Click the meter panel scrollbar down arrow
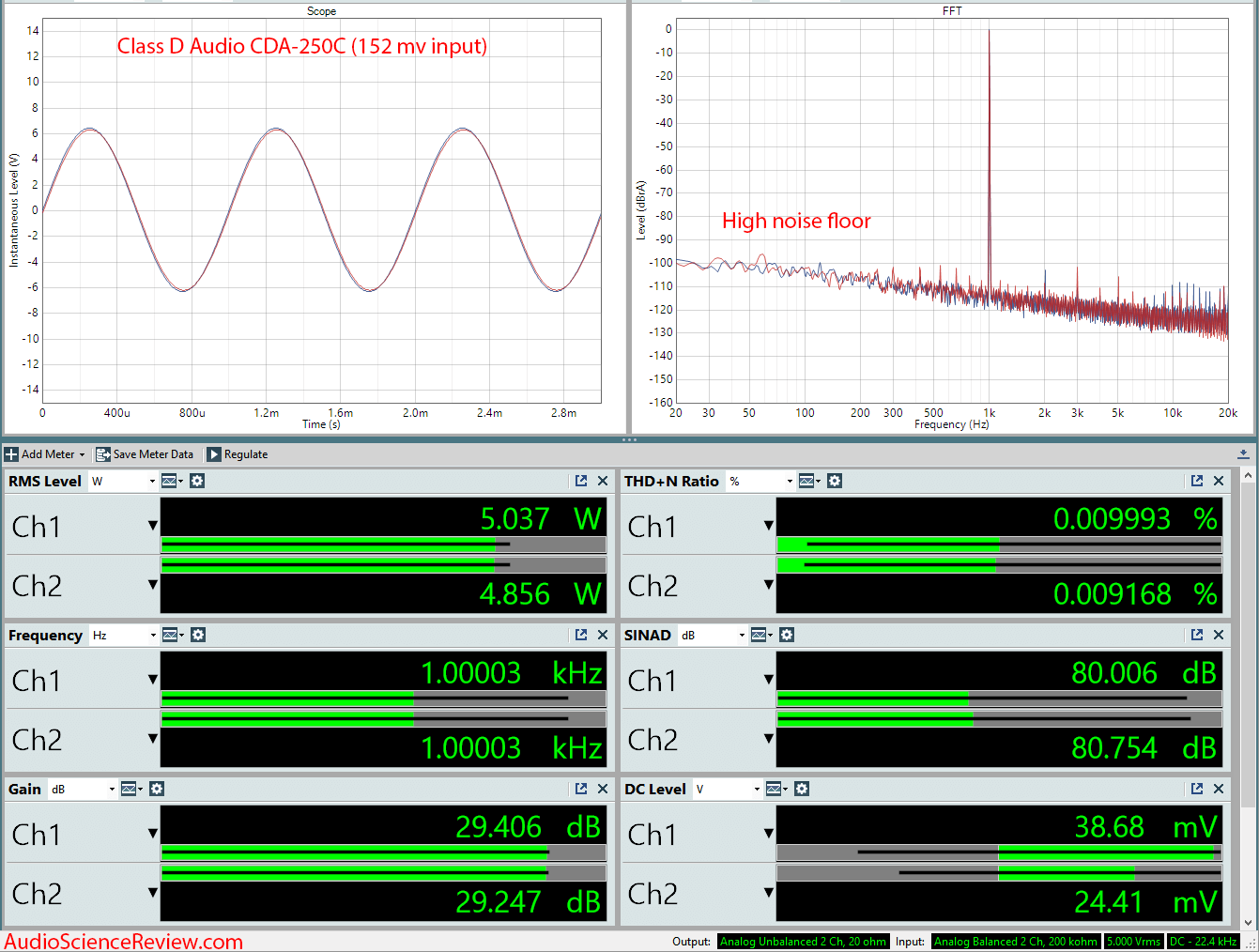The height and width of the screenshot is (952, 1259). (x=1249, y=923)
